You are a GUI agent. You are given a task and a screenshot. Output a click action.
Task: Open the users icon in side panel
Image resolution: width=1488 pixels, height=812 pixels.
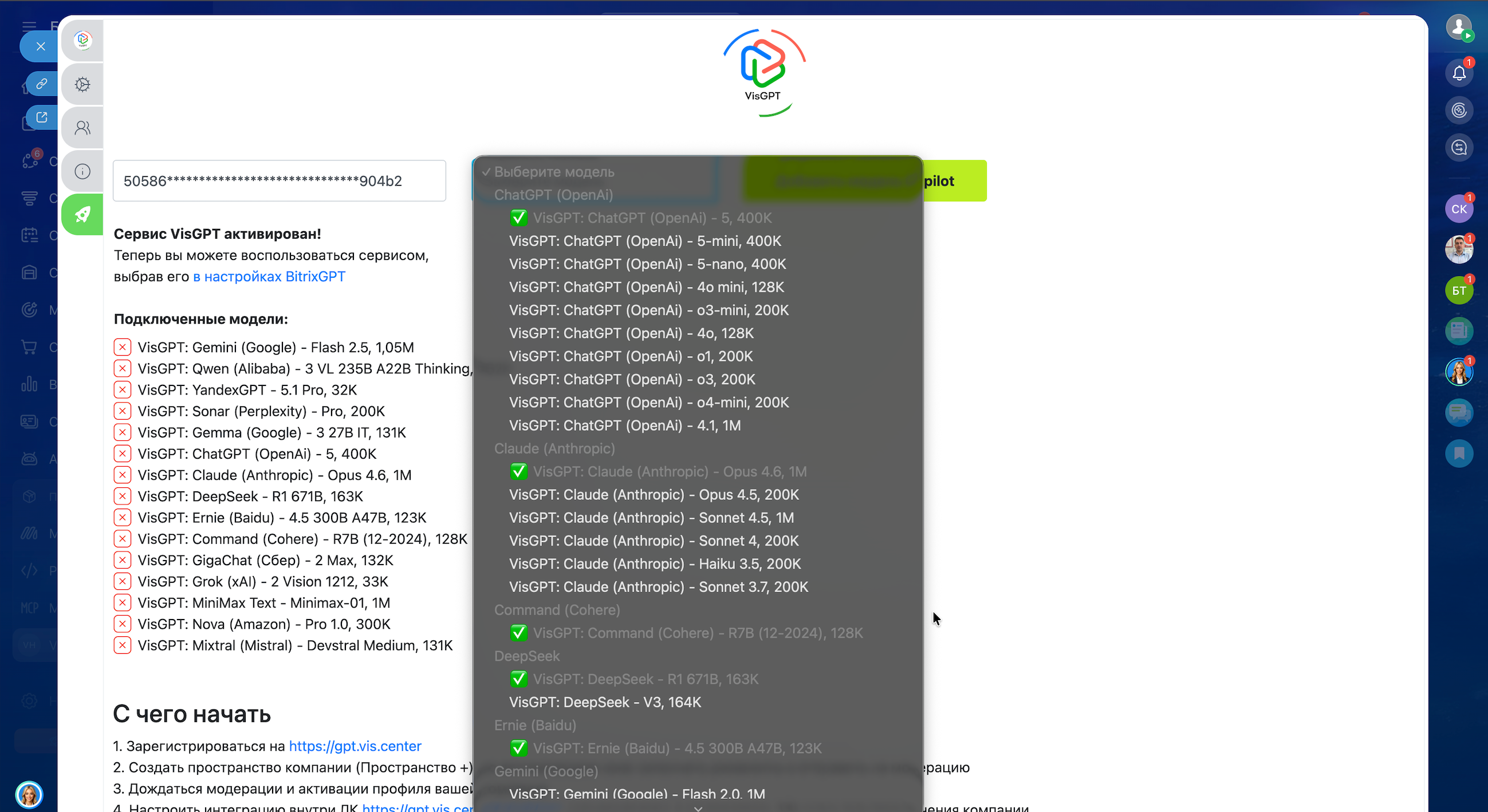click(x=82, y=128)
